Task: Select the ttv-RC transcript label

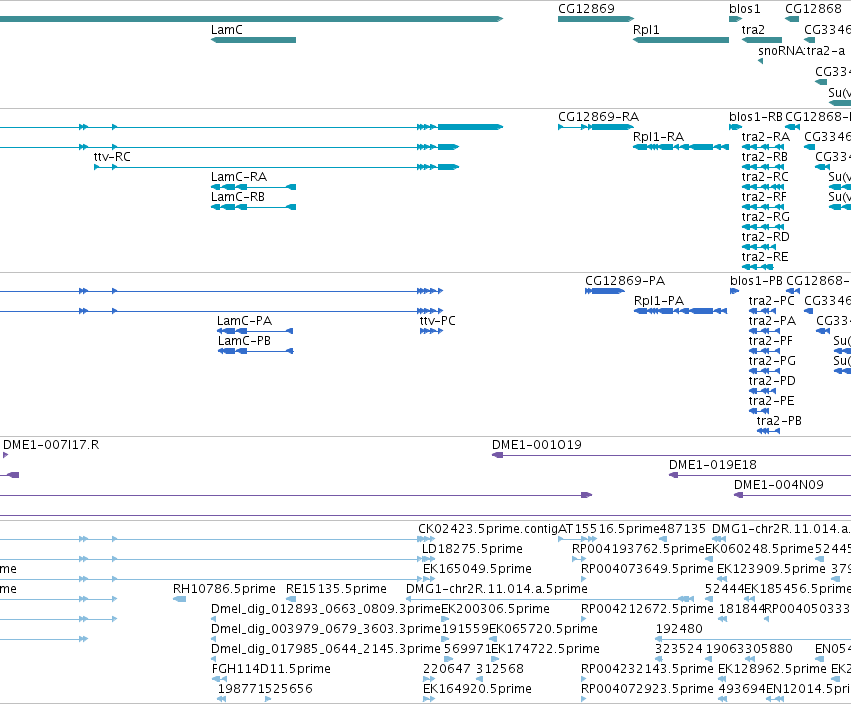Action: coord(112,157)
